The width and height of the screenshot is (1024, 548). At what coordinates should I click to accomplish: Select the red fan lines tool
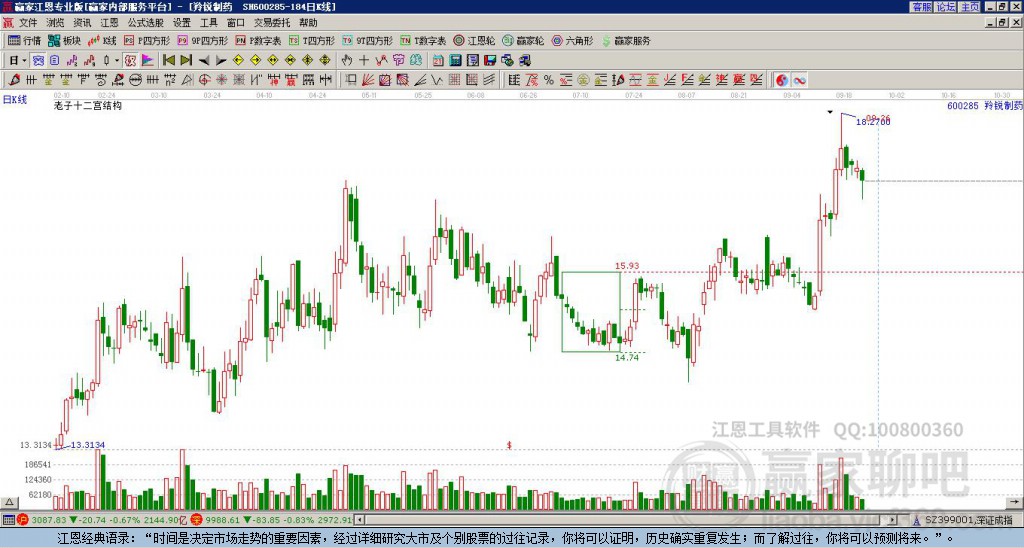[x=368, y=80]
